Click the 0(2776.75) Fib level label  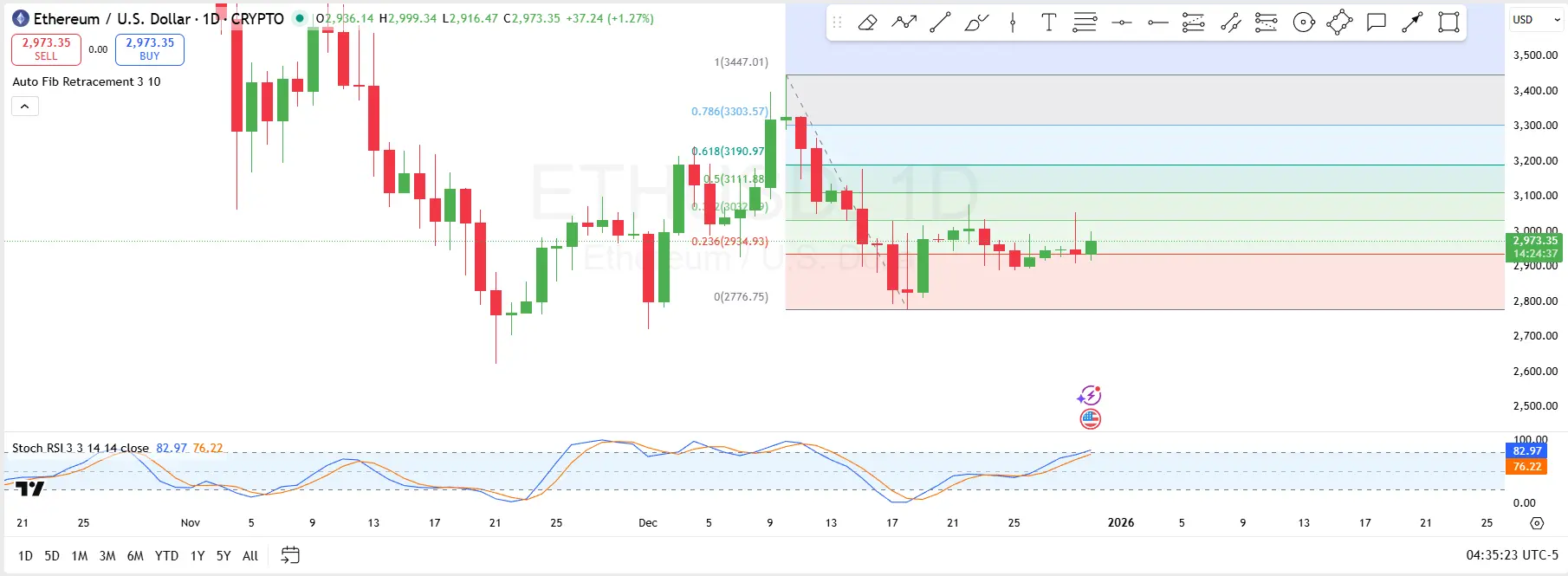[741, 296]
